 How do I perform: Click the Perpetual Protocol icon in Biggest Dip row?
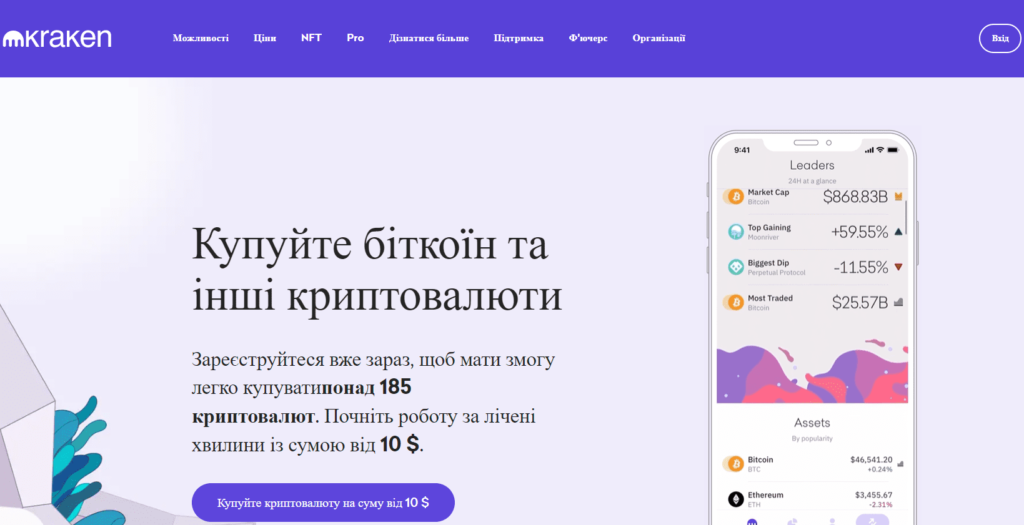pos(736,267)
